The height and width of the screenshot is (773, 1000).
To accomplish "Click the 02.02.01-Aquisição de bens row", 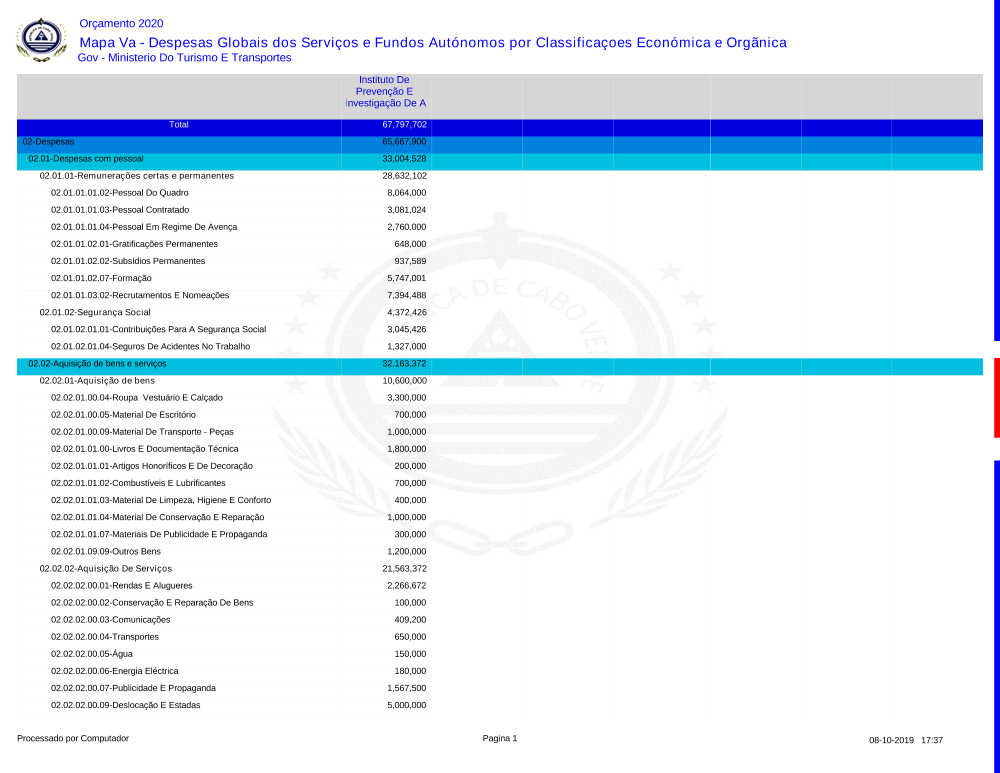I will tap(97, 381).
